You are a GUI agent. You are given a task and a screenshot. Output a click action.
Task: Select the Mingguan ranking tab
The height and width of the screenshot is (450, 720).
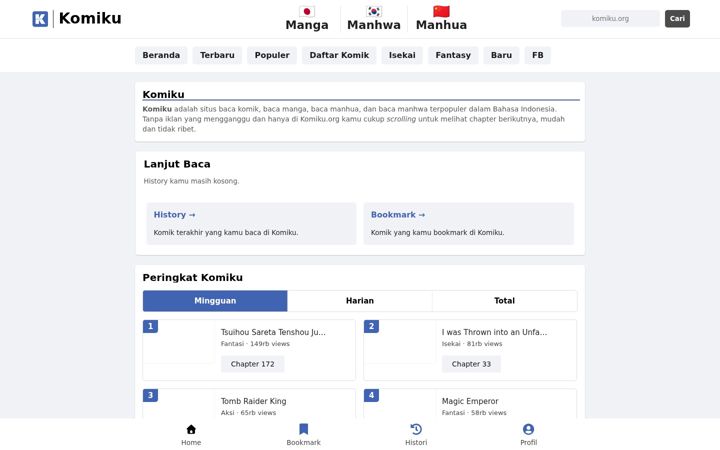pos(215,301)
